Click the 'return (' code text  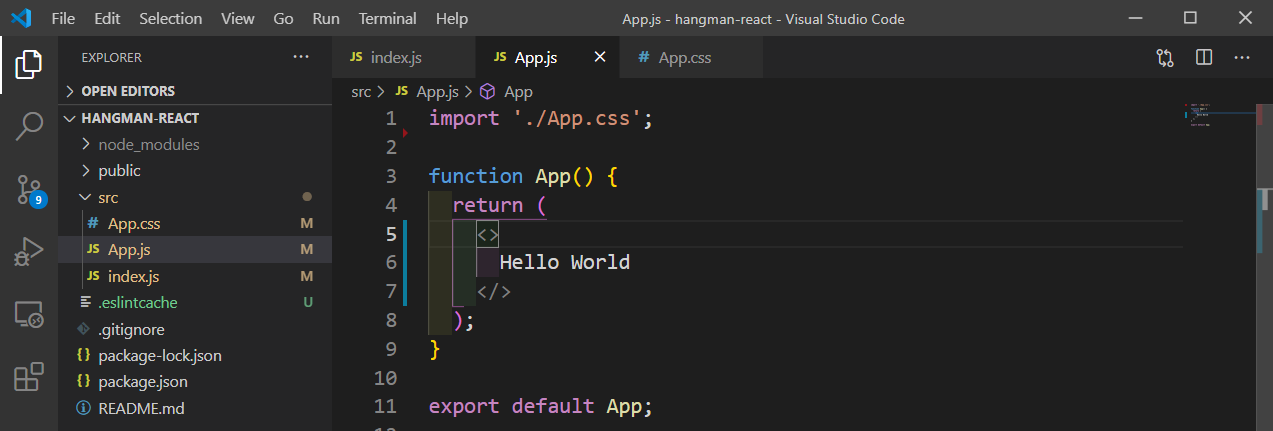500,205
